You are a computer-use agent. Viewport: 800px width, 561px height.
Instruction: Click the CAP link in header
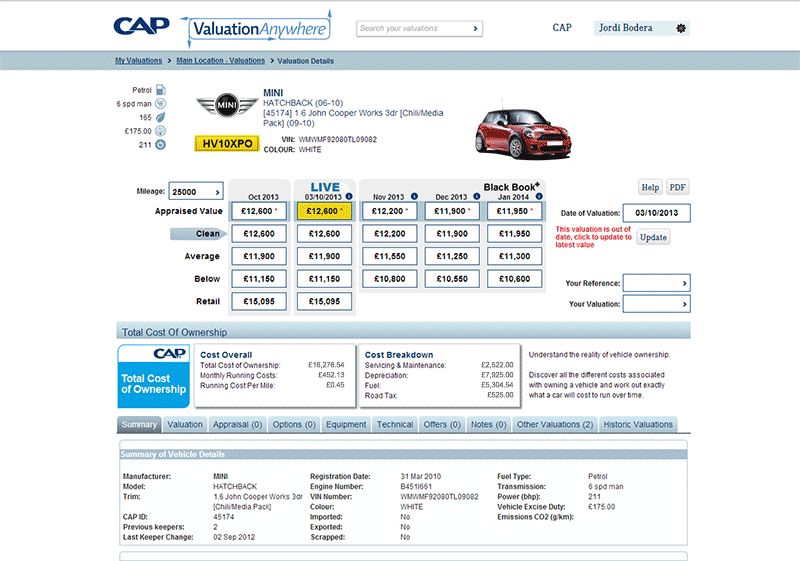[x=562, y=28]
